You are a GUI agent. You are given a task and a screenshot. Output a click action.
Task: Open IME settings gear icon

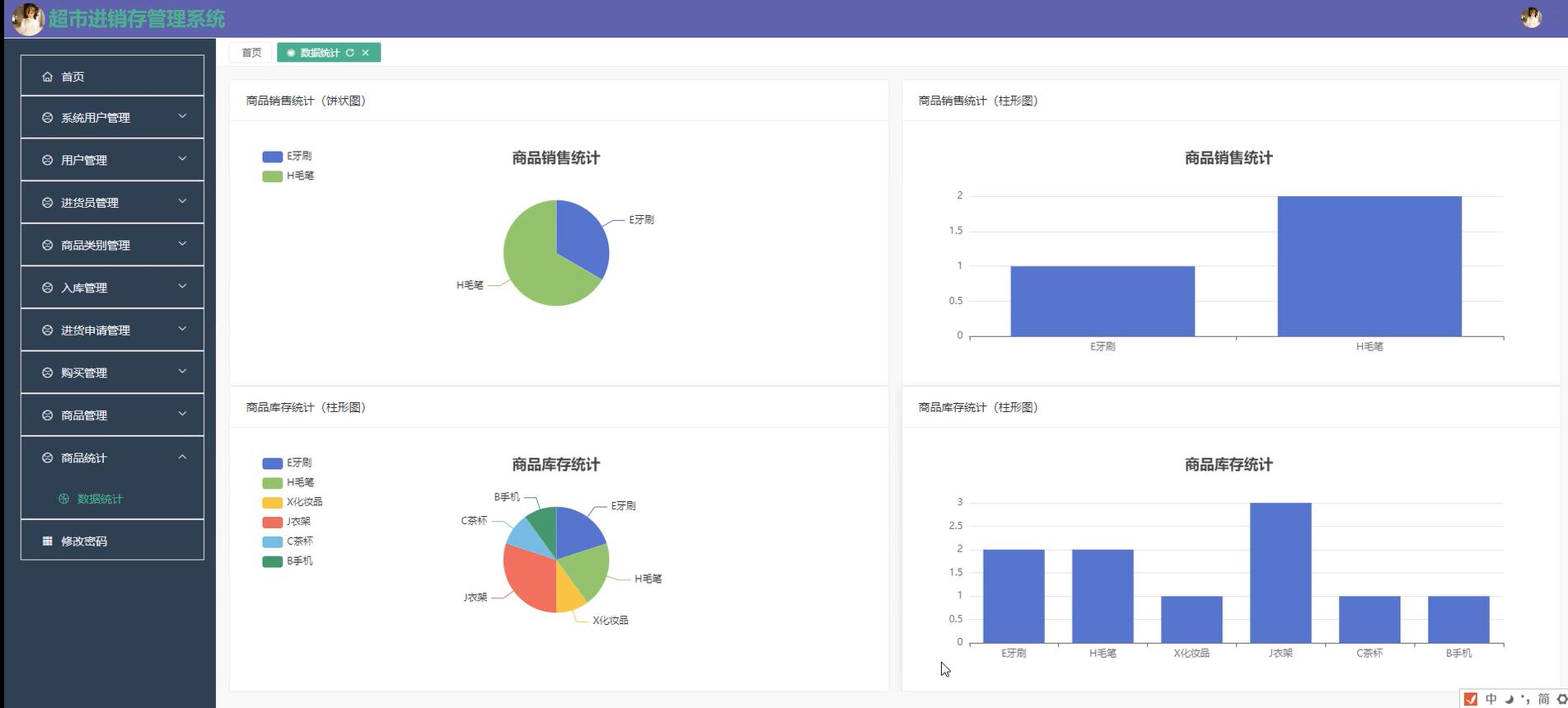coord(1561,699)
